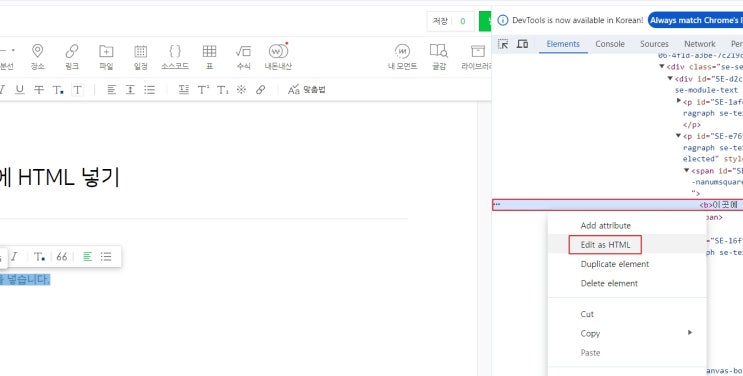Open the text color picker in the main toolbar

tap(58, 90)
